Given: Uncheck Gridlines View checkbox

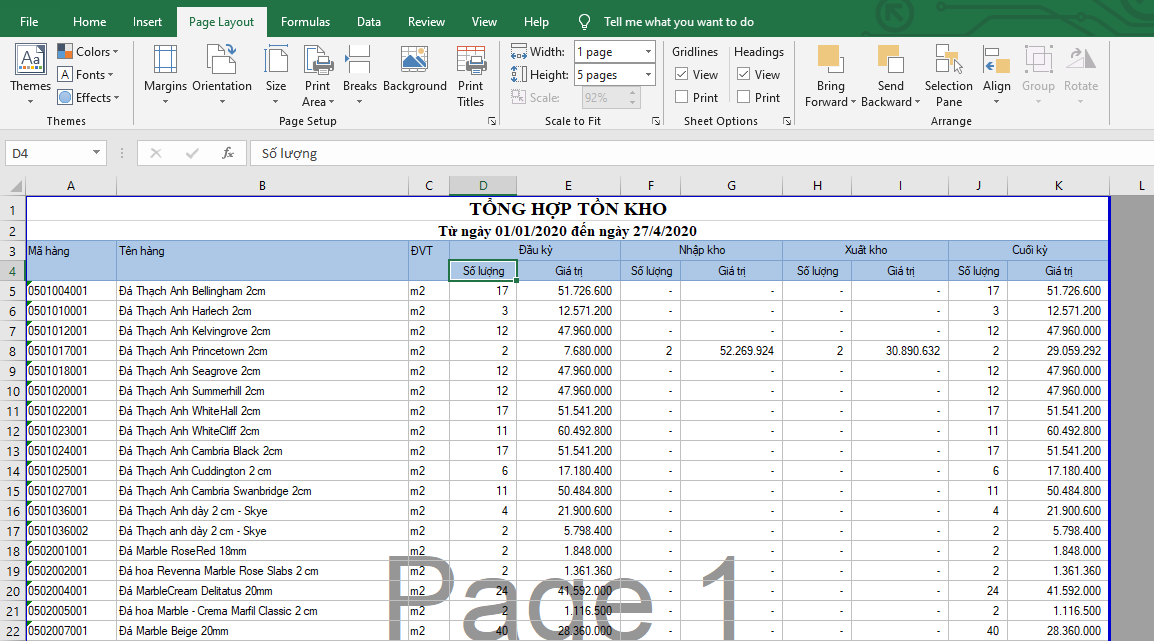Looking at the screenshot, I should point(682,74).
